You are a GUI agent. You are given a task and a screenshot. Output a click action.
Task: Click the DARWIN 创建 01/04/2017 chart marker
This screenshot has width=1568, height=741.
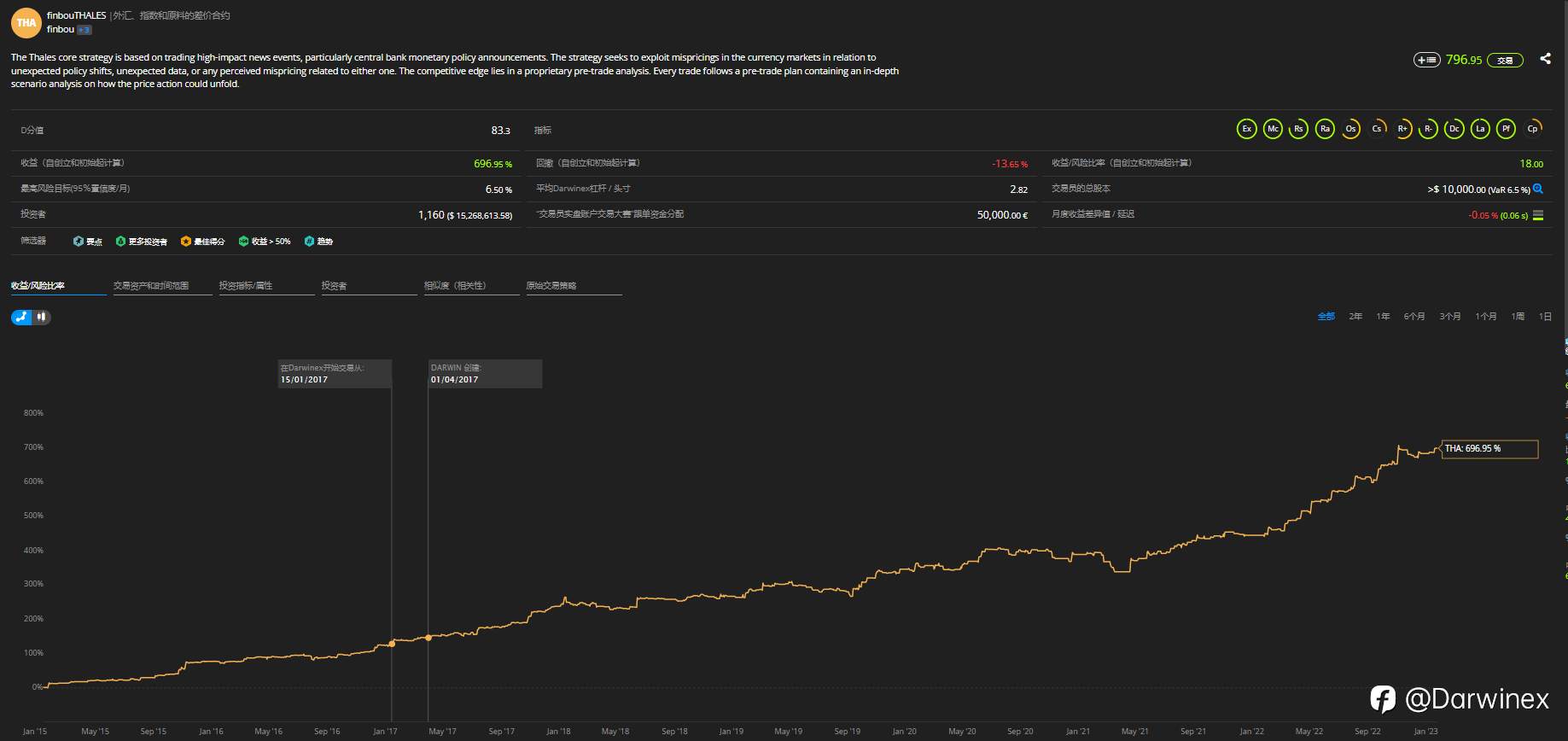(428, 638)
